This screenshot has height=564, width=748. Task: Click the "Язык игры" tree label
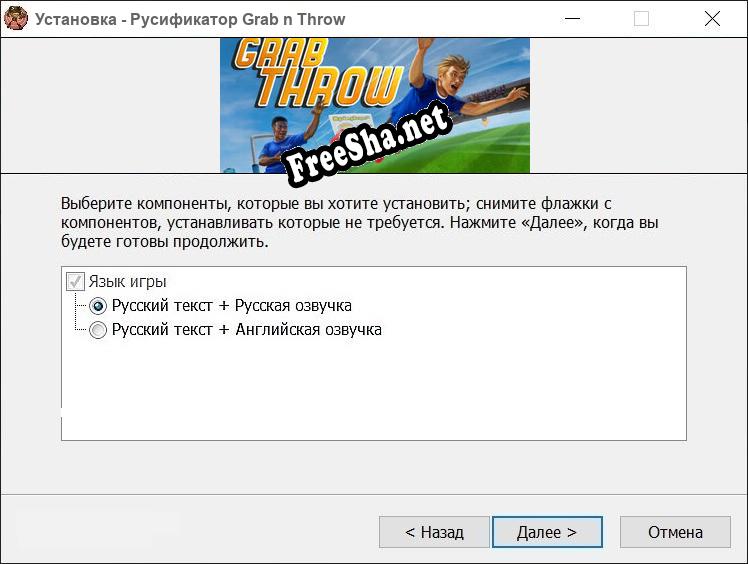(x=127, y=282)
